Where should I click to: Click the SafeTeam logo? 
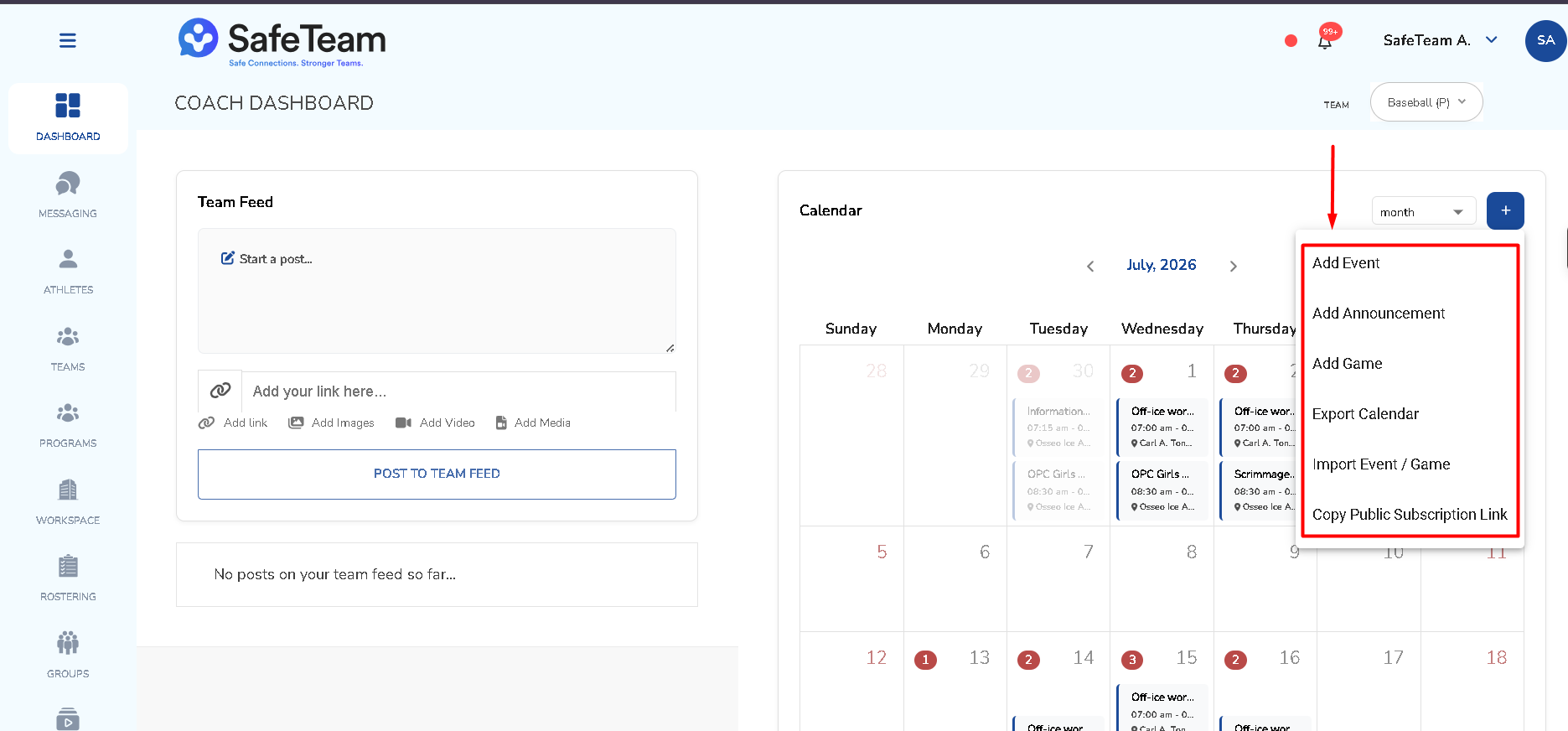pos(282,41)
